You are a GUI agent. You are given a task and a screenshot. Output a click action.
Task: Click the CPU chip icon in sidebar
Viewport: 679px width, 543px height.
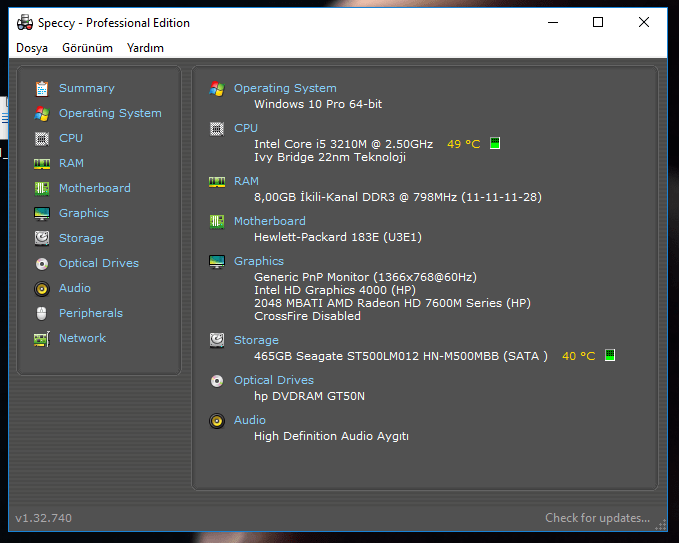click(42, 139)
